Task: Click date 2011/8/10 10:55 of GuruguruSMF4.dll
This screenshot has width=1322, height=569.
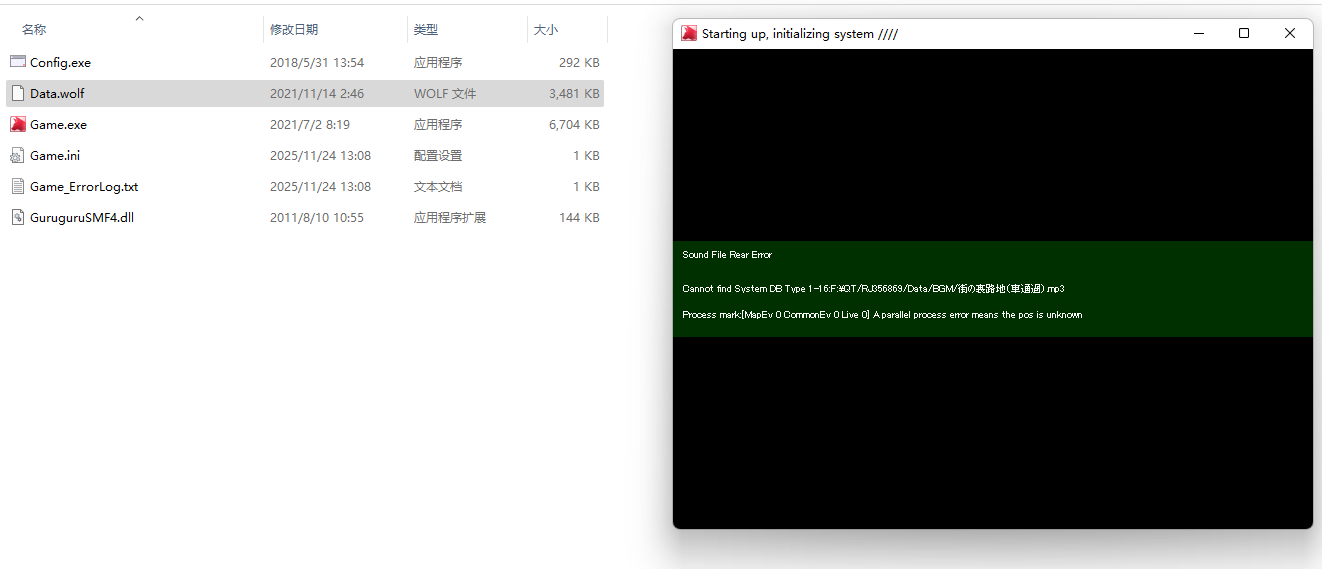Action: coord(317,217)
